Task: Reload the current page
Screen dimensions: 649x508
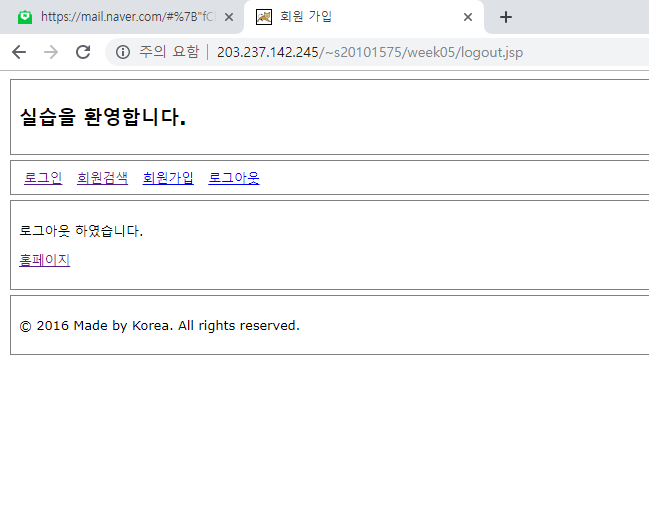Action: click(83, 52)
